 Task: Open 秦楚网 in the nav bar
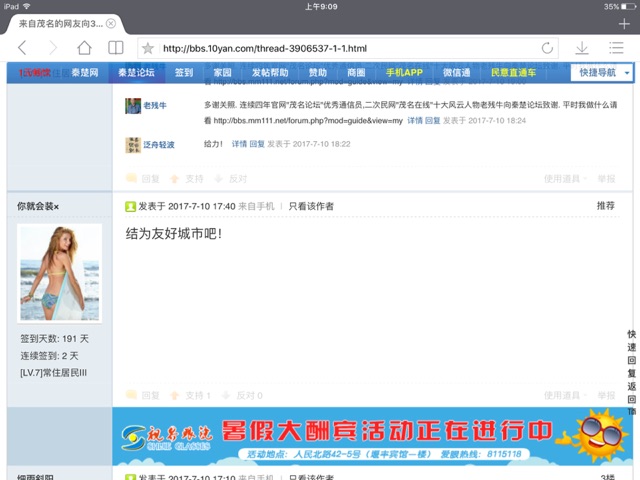click(85, 73)
